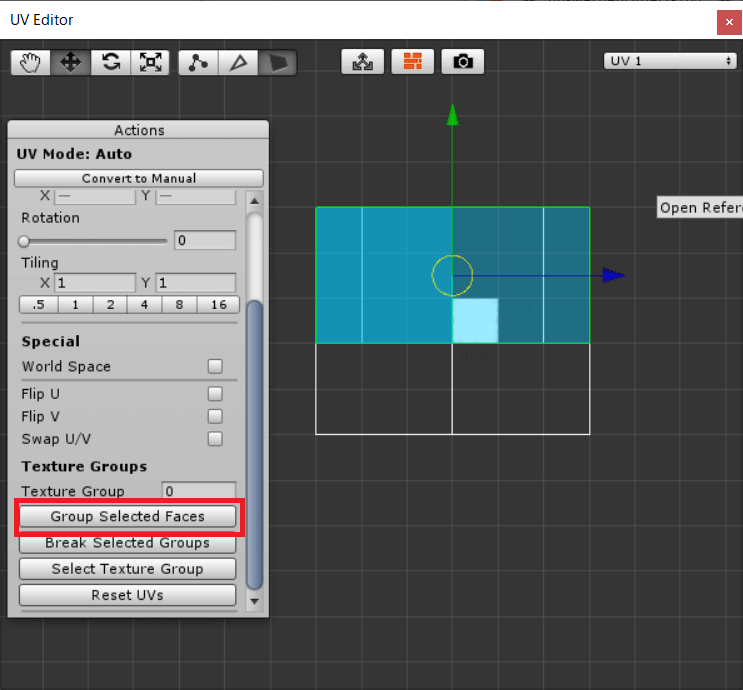Click Break Selected Groups button
The width and height of the screenshot is (743, 690).
[127, 543]
